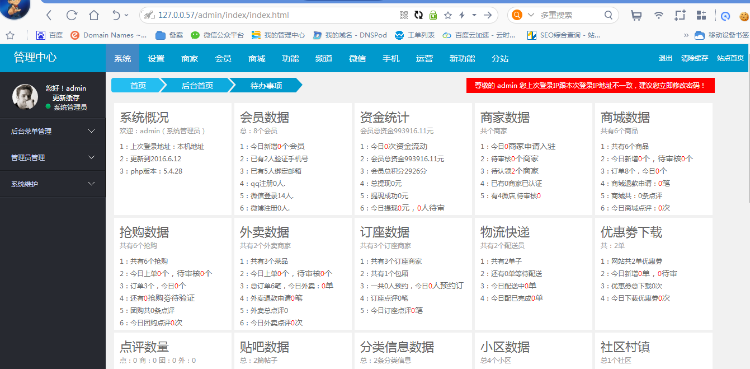Click the 后台首页 breadcrumb
The height and width of the screenshot is (369, 750).
pyautogui.click(x=197, y=86)
